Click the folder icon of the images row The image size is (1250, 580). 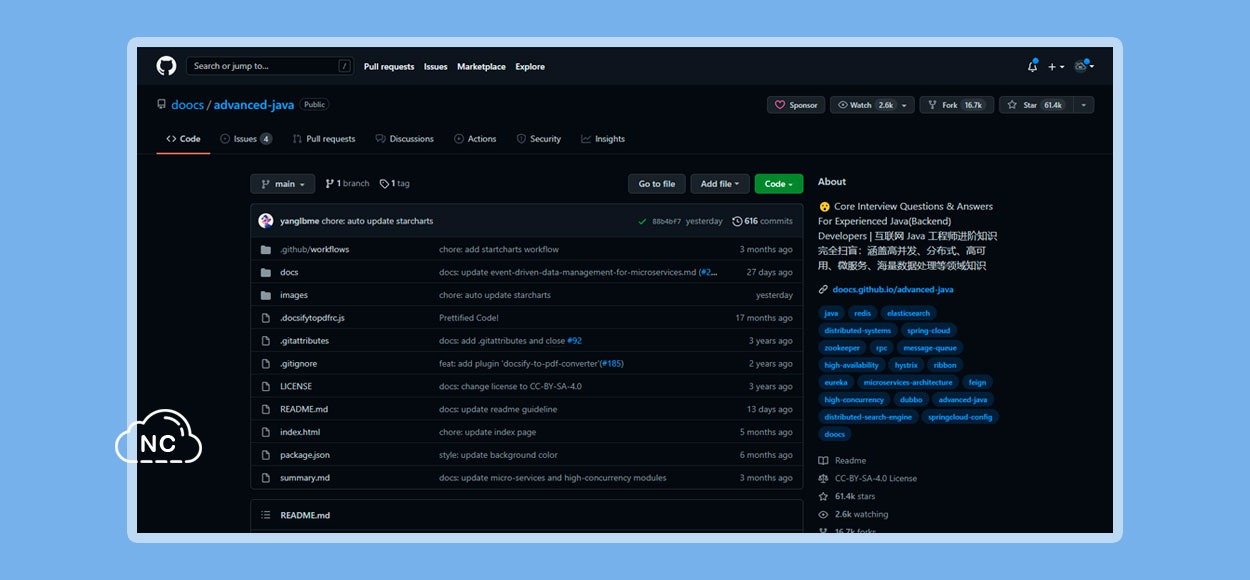[266, 295]
